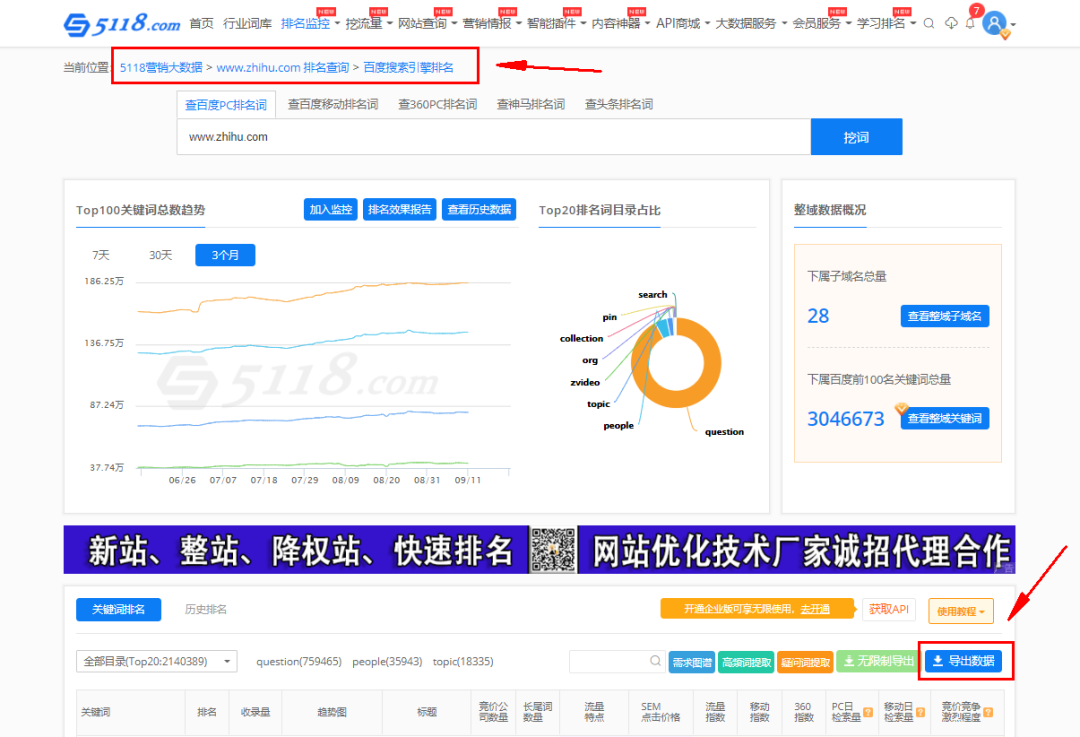Viewport: 1080px width, 737px height.
Task: Click the search magnifier icon in top navigation
Action: pyautogui.click(x=929, y=23)
